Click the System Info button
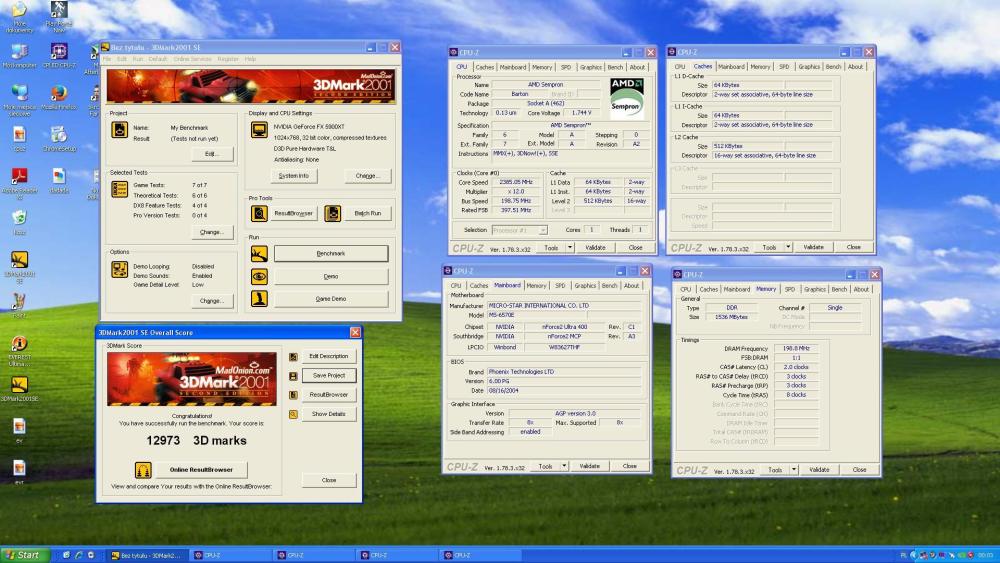The image size is (1000, 563). coord(293,176)
